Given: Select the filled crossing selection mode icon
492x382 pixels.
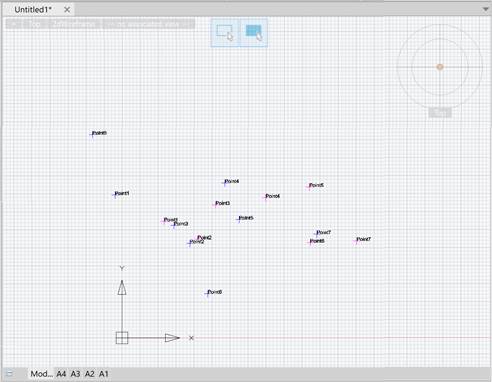Looking at the screenshot, I should pos(254,32).
